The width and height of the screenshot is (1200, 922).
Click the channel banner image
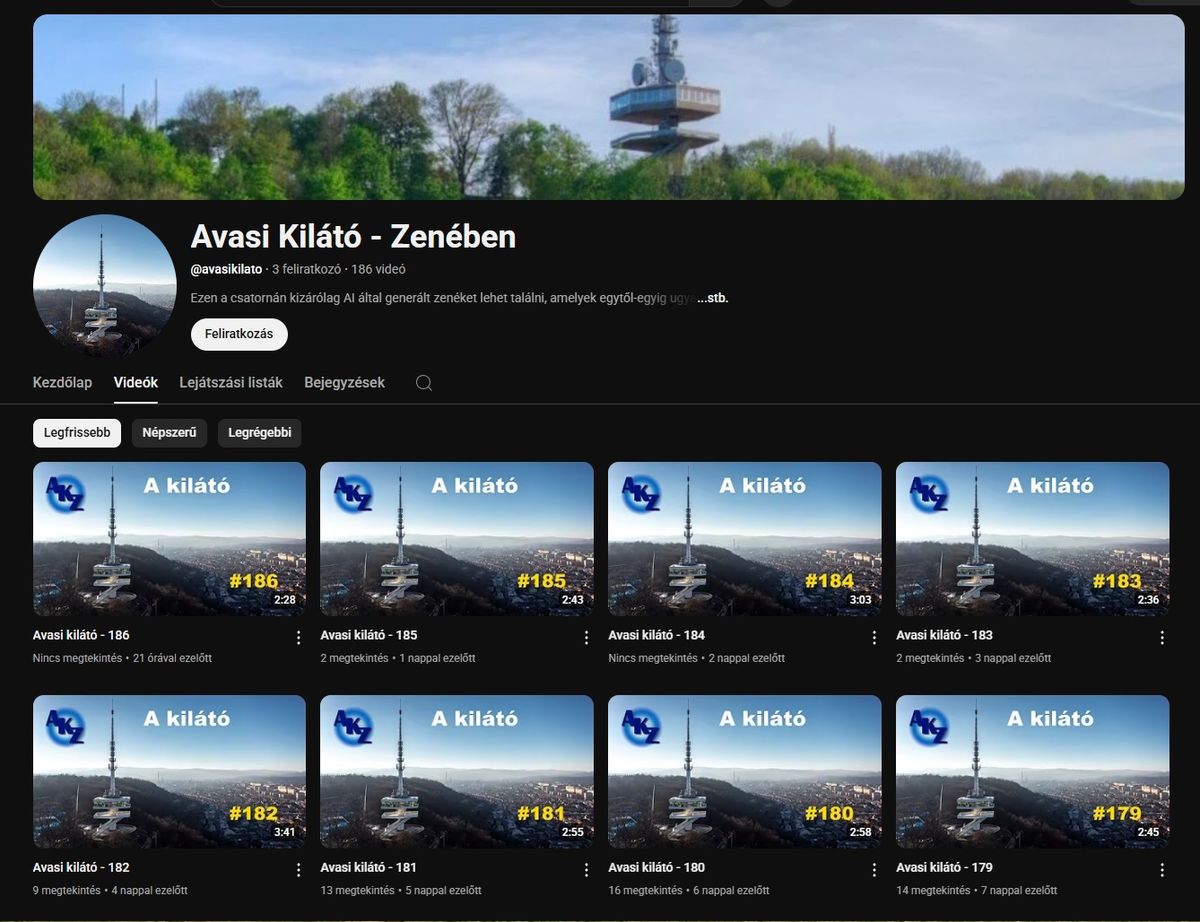coord(609,107)
